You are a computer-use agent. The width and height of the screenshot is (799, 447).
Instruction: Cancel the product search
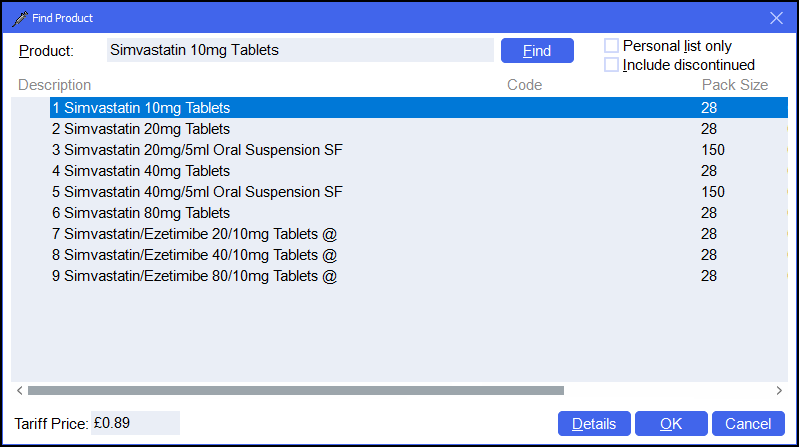tap(748, 424)
